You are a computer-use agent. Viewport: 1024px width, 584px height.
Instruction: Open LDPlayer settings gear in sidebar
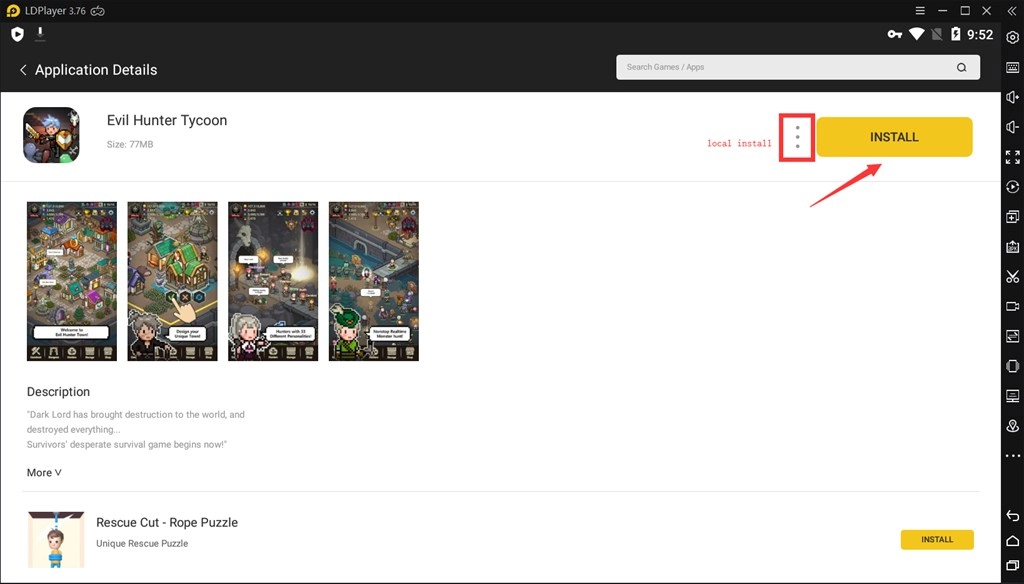coord(1012,38)
